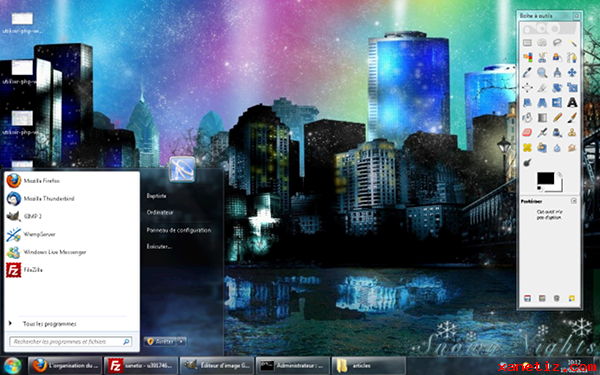Open Windows Live Messenger from Start menu
The width and height of the screenshot is (600, 375).
click(72, 252)
